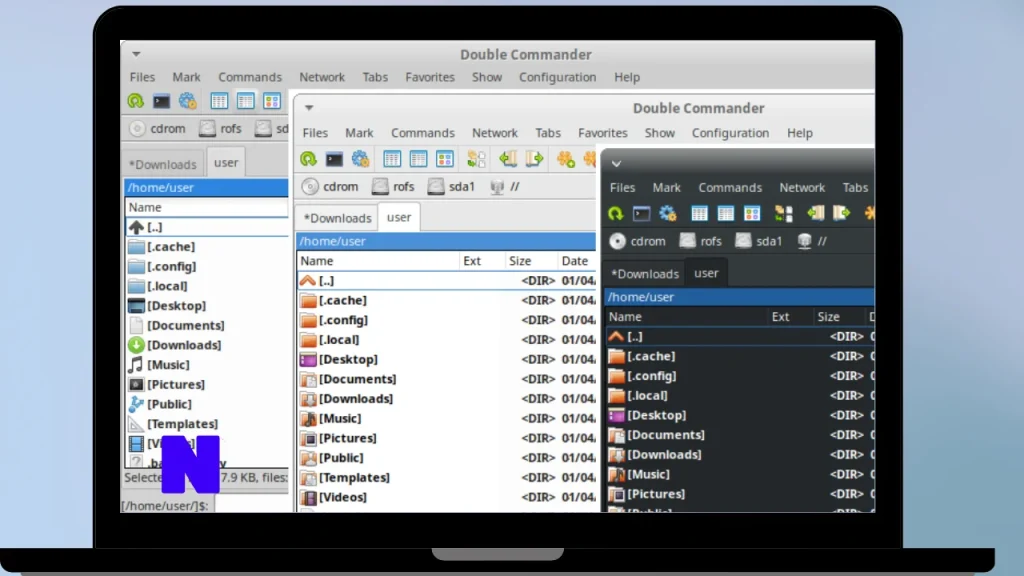Select the [Downloads] row in the back-left window
The width and height of the screenshot is (1024, 576).
click(x=206, y=345)
